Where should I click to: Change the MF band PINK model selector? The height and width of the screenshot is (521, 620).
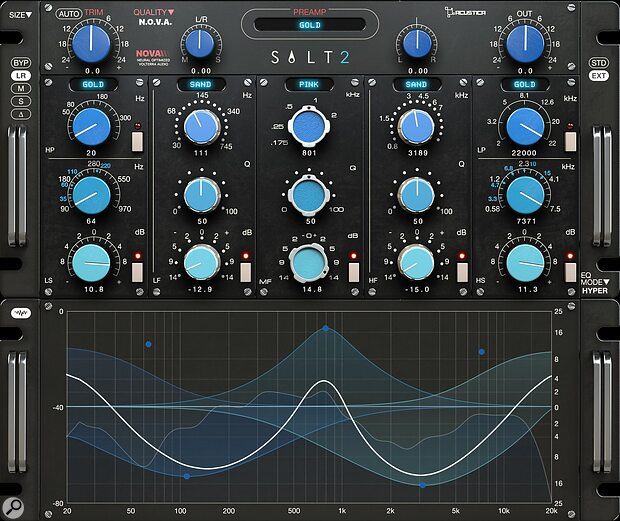pyautogui.click(x=309, y=84)
